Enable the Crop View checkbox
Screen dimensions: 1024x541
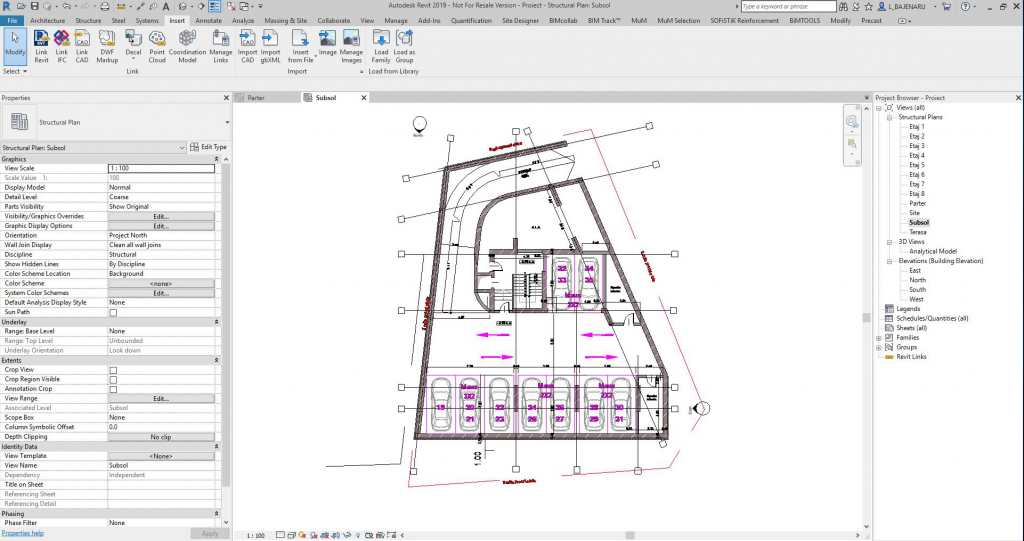pyautogui.click(x=113, y=370)
